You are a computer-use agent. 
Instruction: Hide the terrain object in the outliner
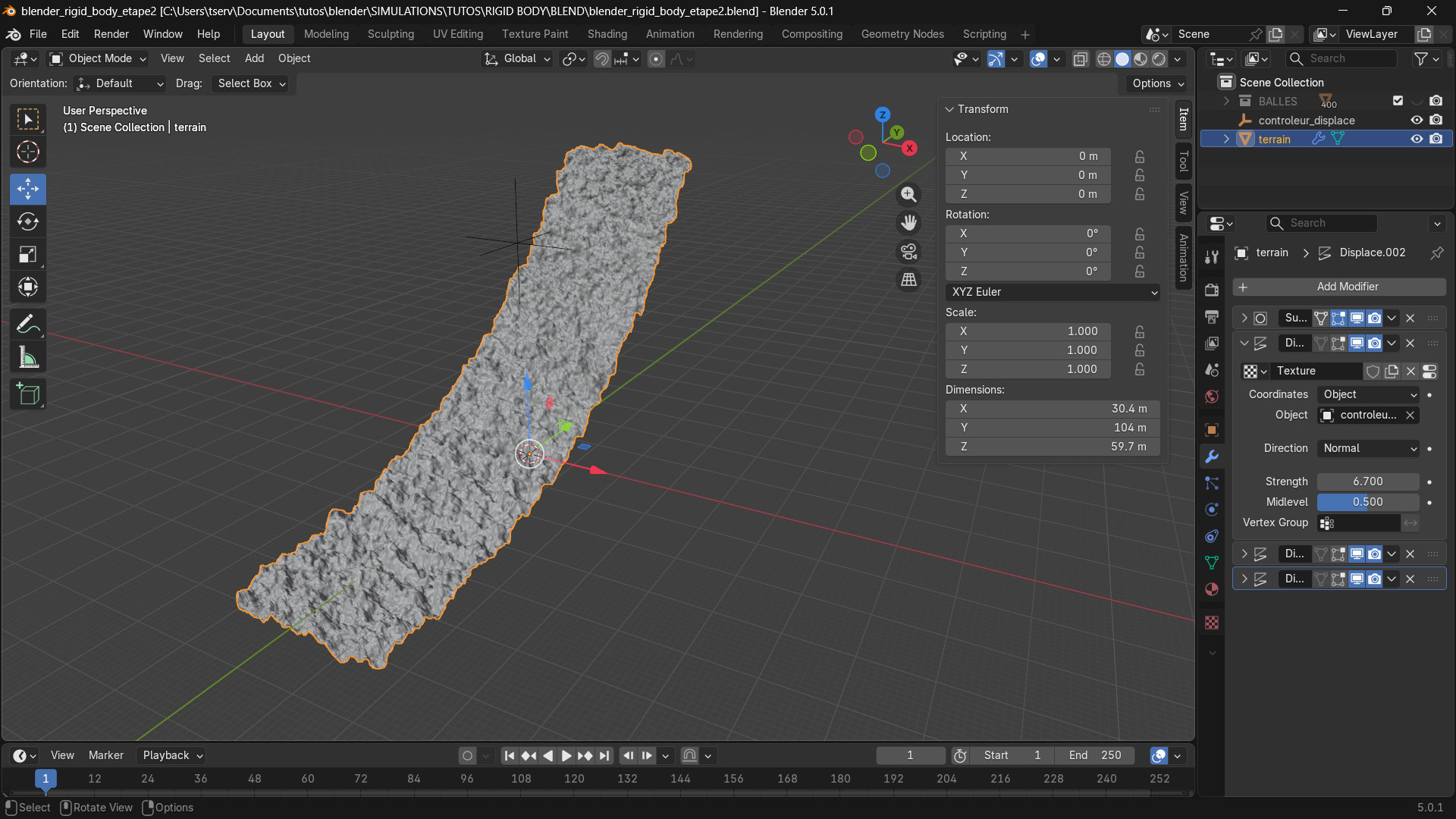1416,139
